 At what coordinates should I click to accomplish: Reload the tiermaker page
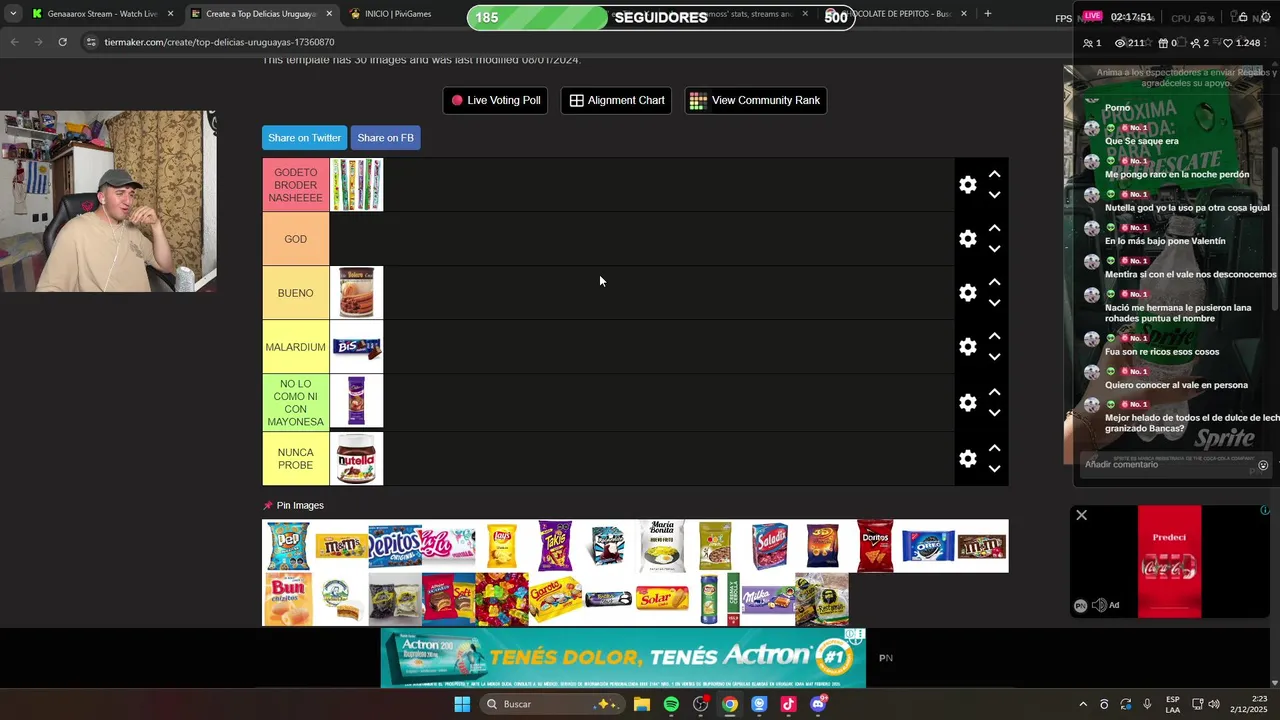[62, 42]
